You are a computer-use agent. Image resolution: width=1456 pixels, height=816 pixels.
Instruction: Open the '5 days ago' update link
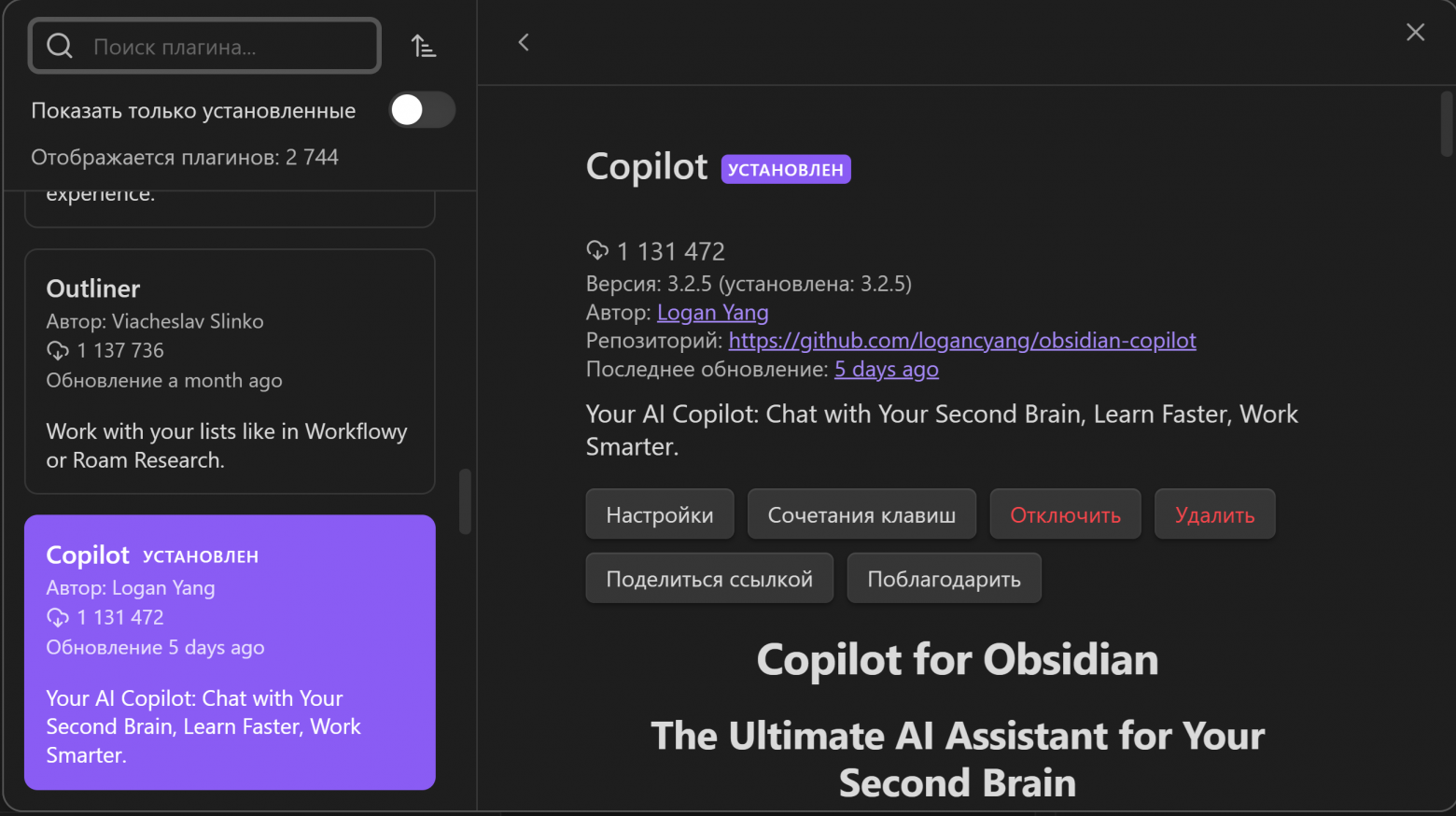(x=887, y=369)
